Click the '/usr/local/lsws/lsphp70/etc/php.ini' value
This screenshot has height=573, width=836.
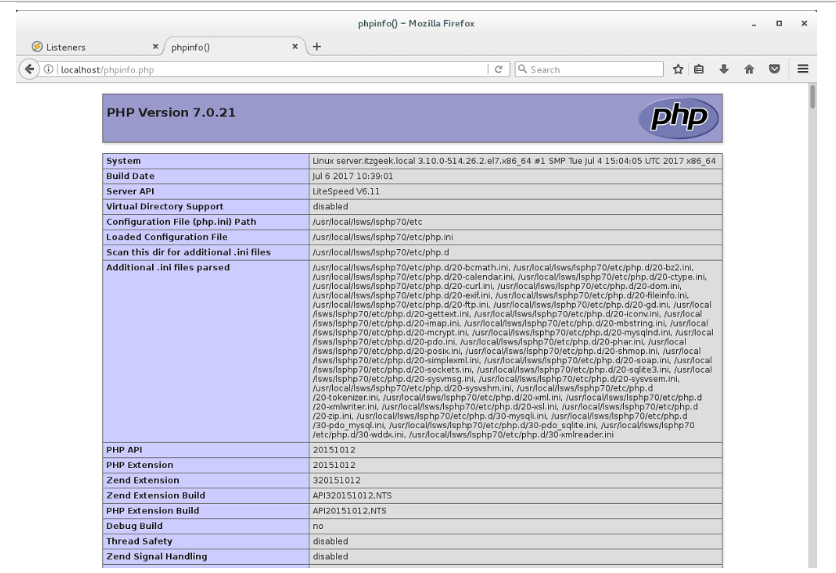coord(383,237)
